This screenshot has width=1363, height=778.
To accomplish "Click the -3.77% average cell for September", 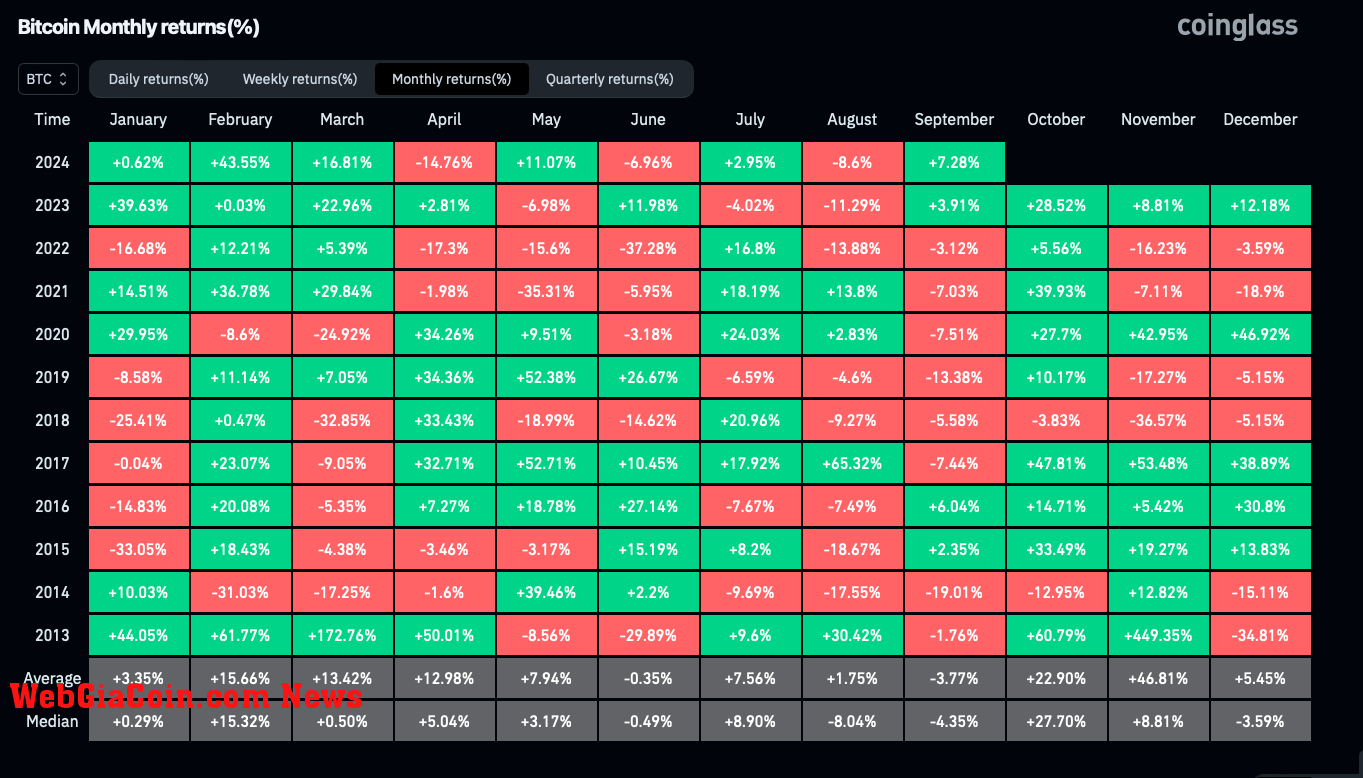I will click(954, 678).
